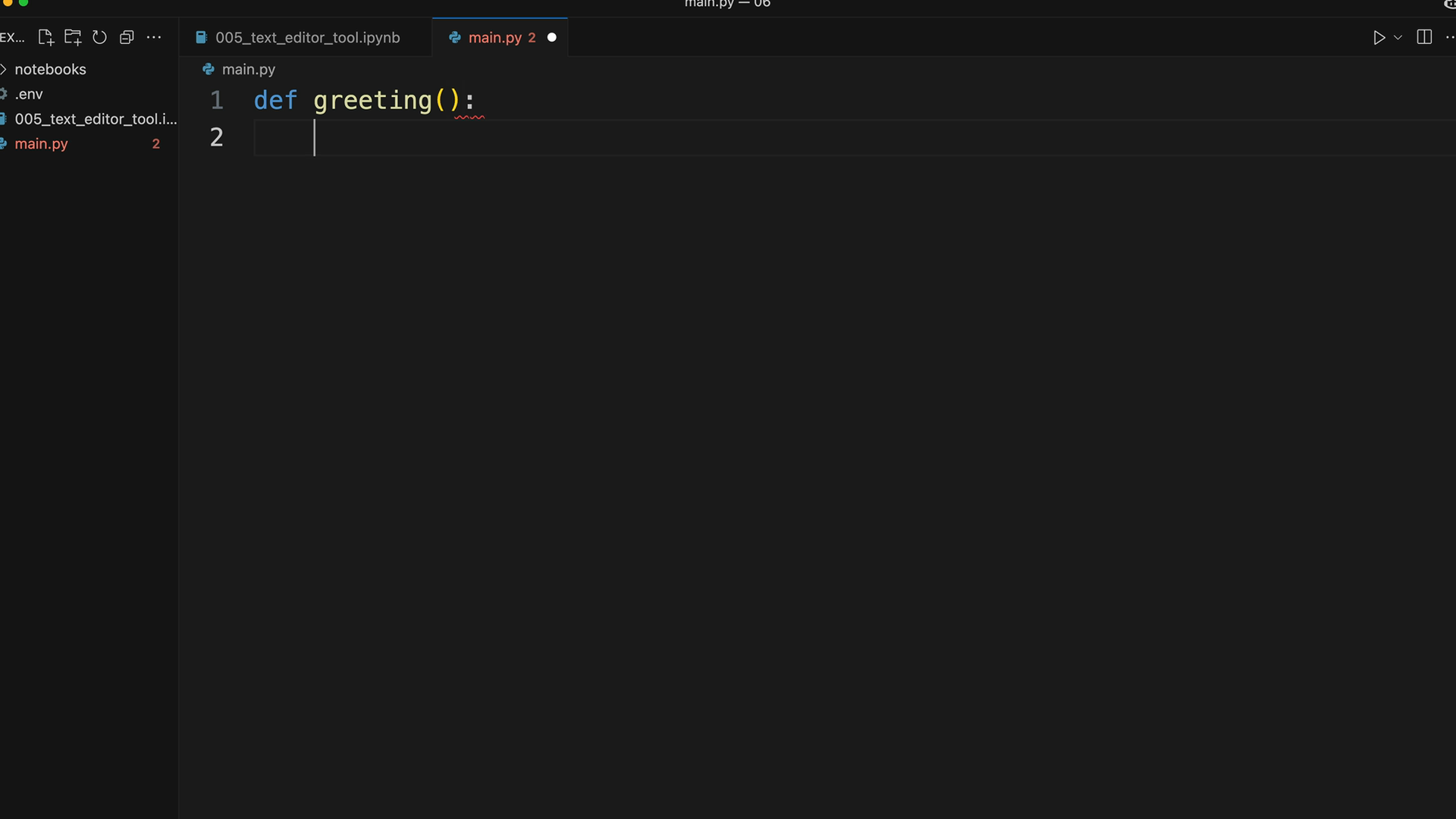Viewport: 1456px width, 819px height.
Task: Open the .env file in Explorer
Action: coord(29,94)
